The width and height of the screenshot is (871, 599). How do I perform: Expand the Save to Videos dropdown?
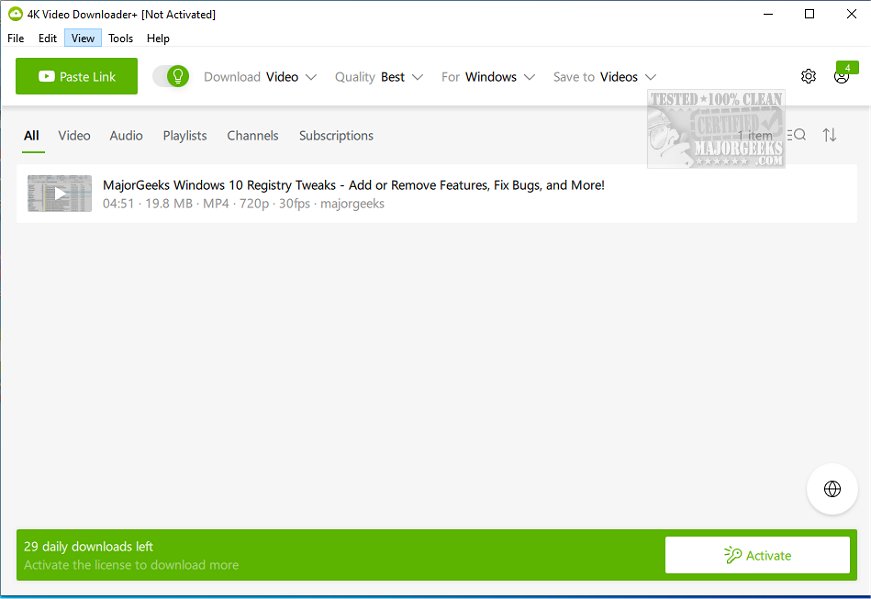tap(604, 76)
